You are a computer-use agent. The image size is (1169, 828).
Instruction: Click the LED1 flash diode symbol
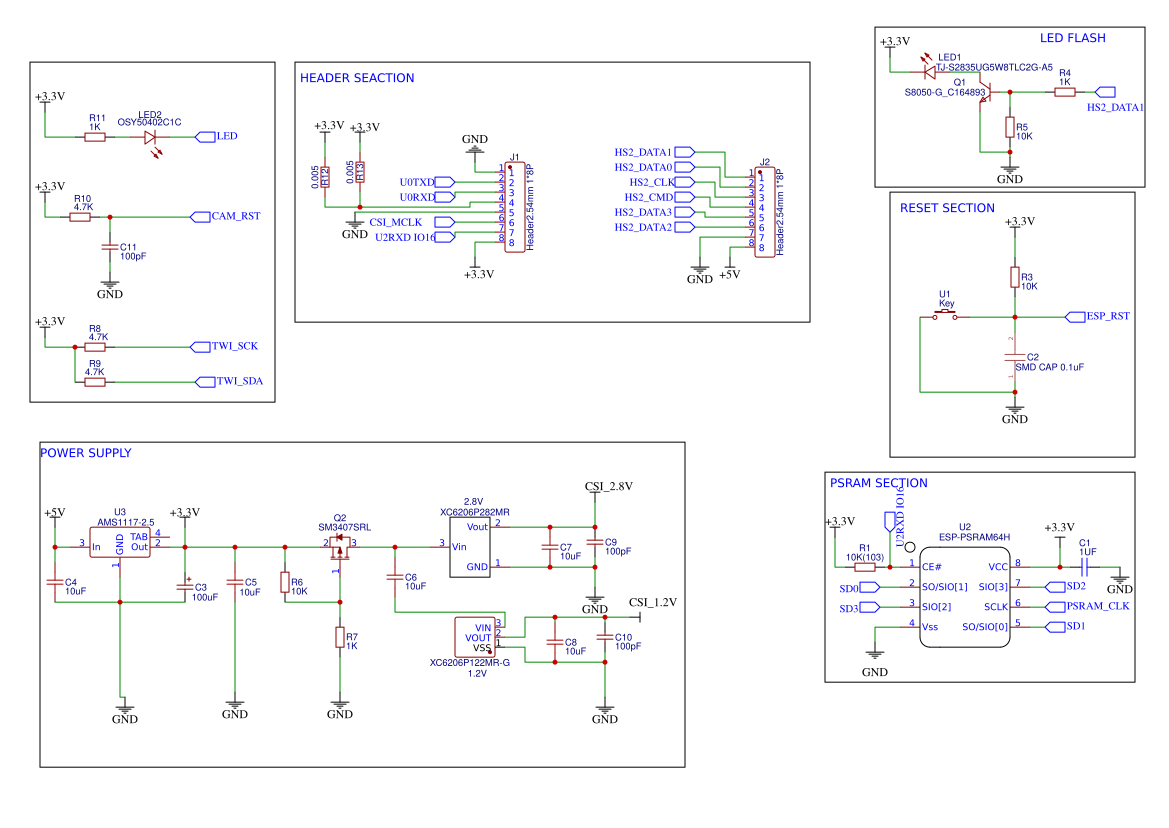pos(929,72)
